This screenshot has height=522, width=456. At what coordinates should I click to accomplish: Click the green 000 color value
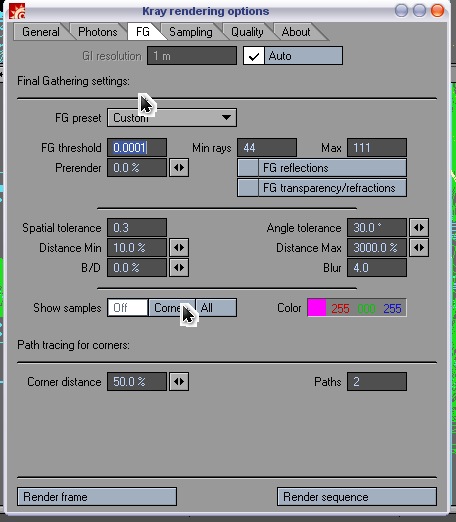pyautogui.click(x=366, y=309)
